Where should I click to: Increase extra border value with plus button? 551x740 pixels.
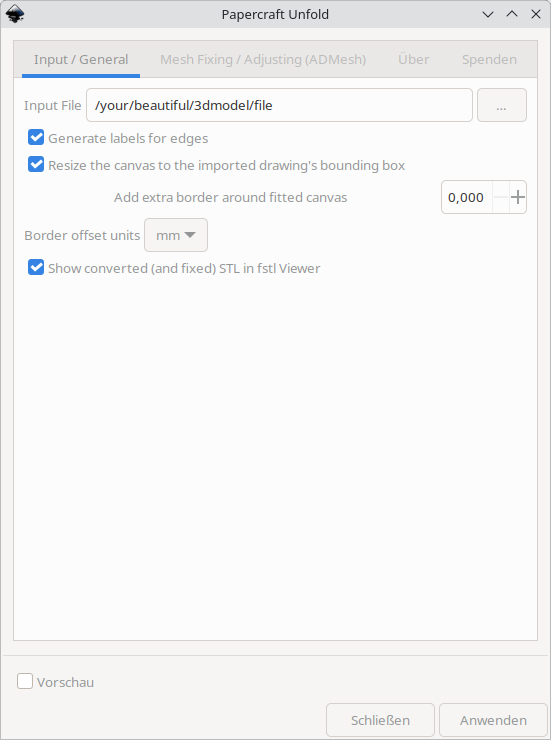(518, 197)
